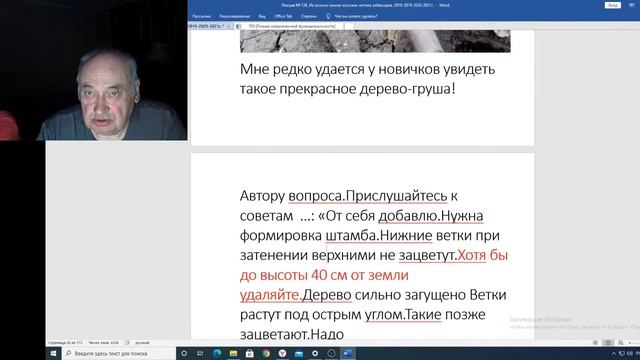Switch to Print Layout view icon
This screenshot has height=360, width=640.
point(608,343)
